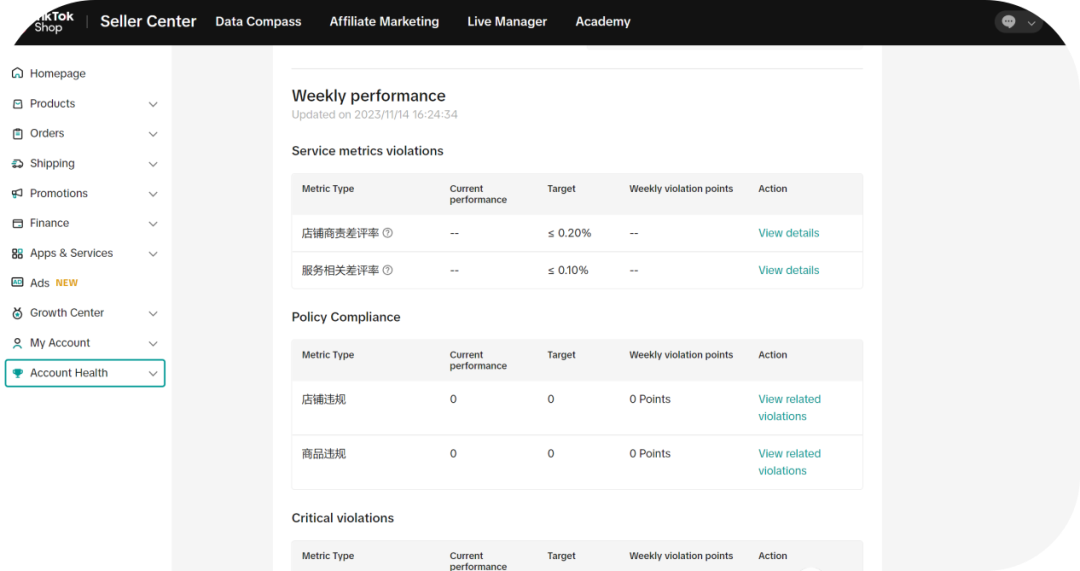The height and width of the screenshot is (571, 1080).
Task: Go to Affiliate Marketing in top navigation
Action: (384, 22)
